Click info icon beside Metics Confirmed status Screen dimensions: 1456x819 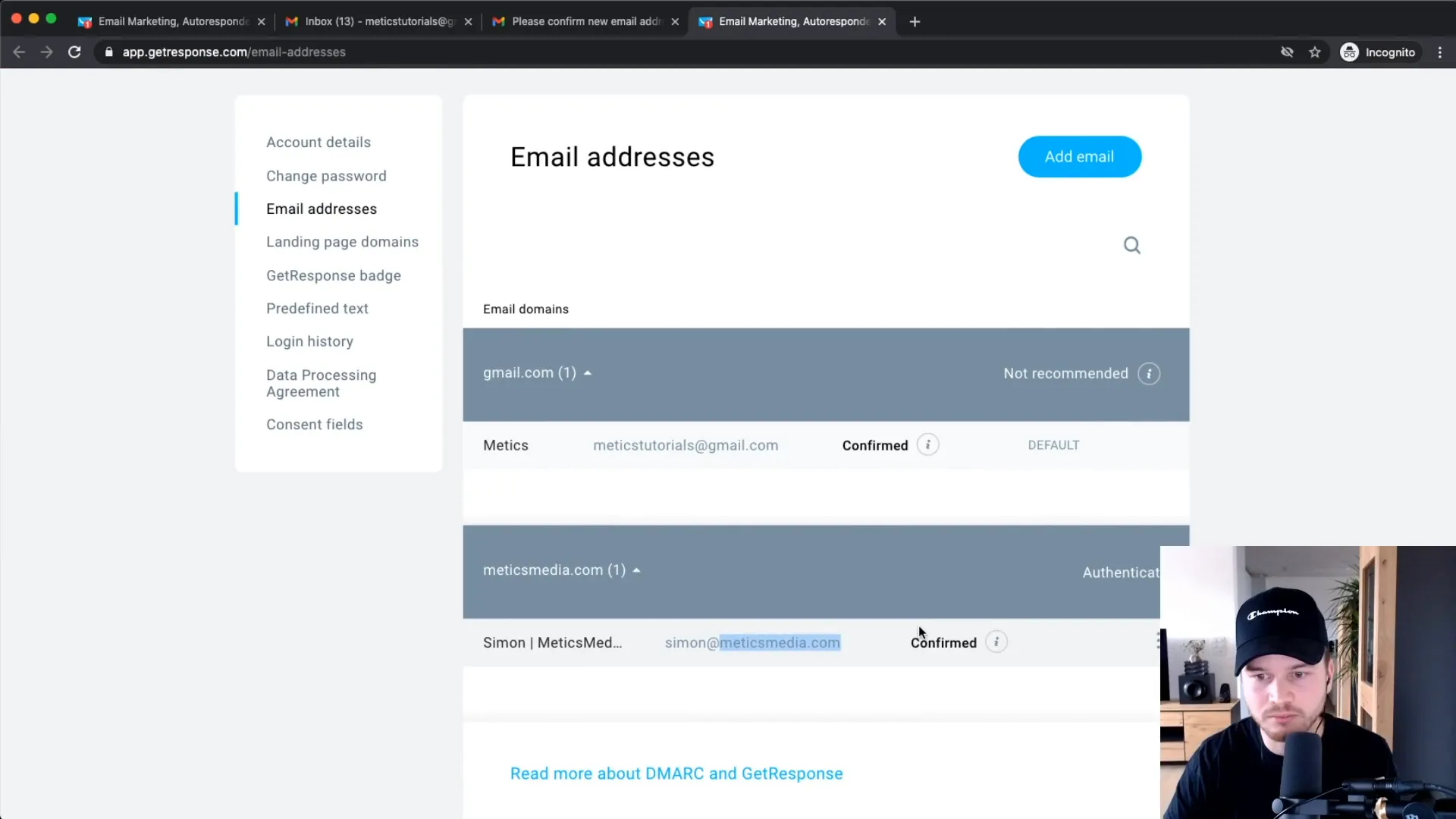(927, 445)
